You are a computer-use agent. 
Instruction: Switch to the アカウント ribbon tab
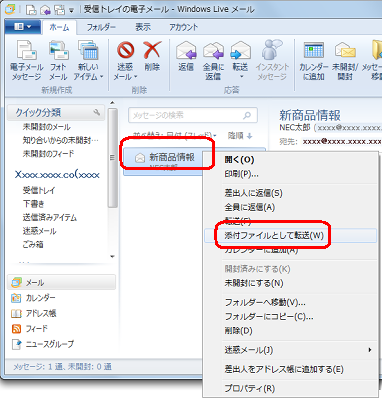(x=183, y=27)
